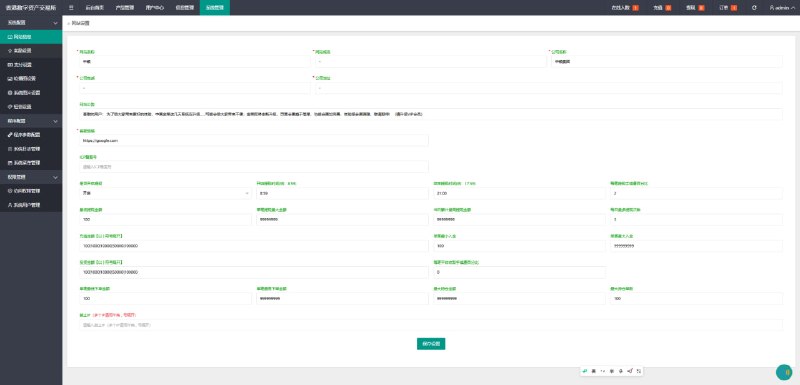The image size is (800, 385).
Task: Open 收款码设置 in the sidebar
Action: click(x=31, y=79)
